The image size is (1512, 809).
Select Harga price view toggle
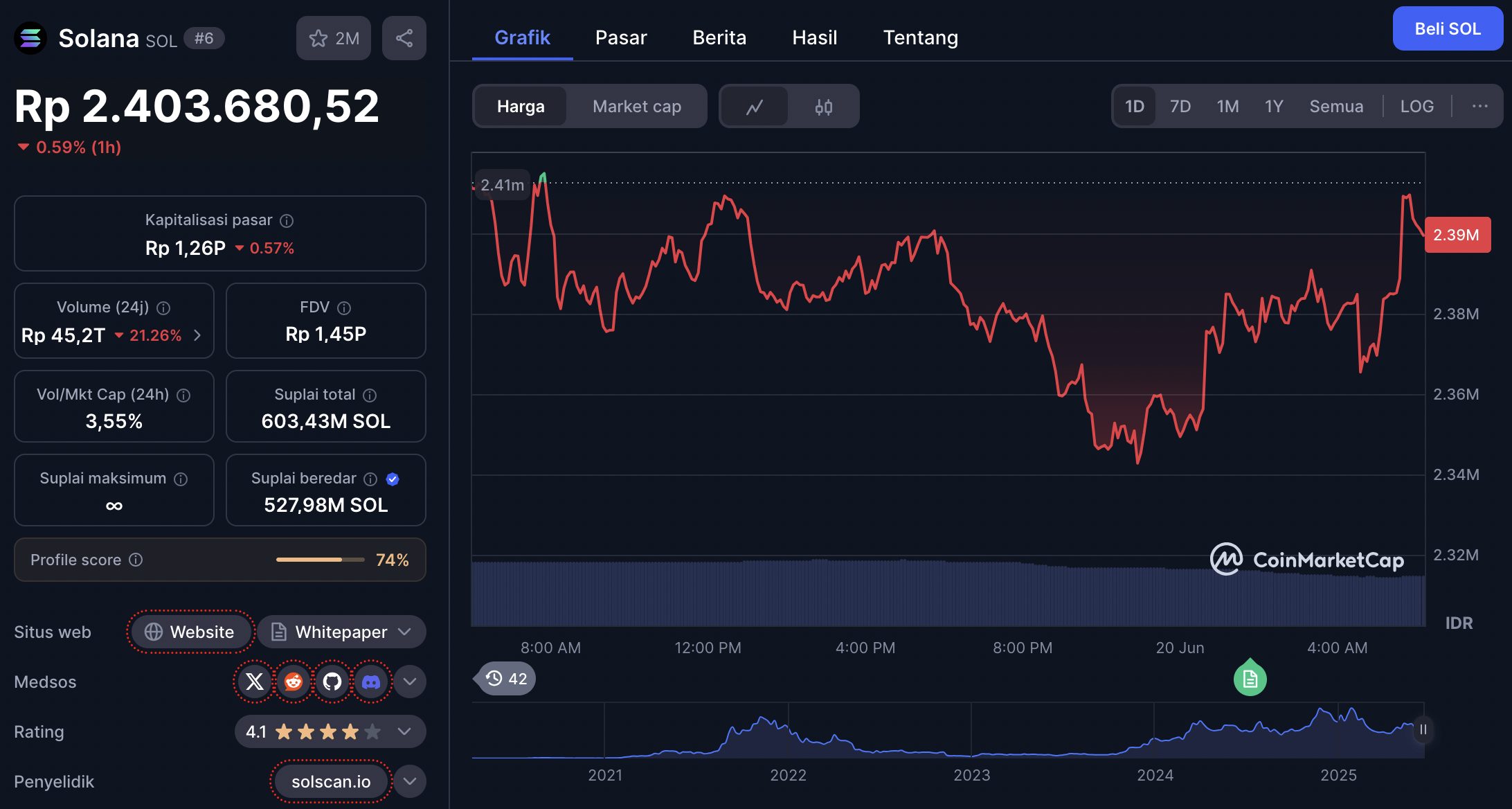(x=521, y=107)
